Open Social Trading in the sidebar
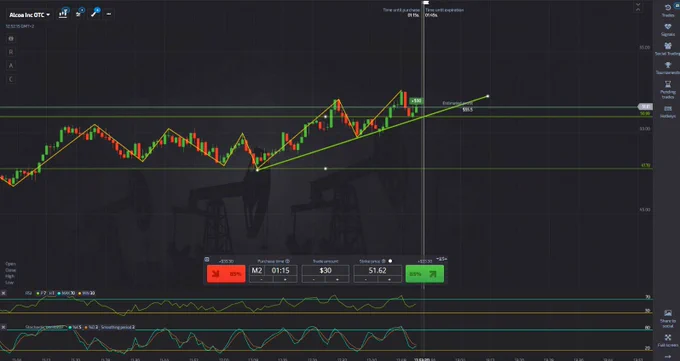 pos(668,49)
